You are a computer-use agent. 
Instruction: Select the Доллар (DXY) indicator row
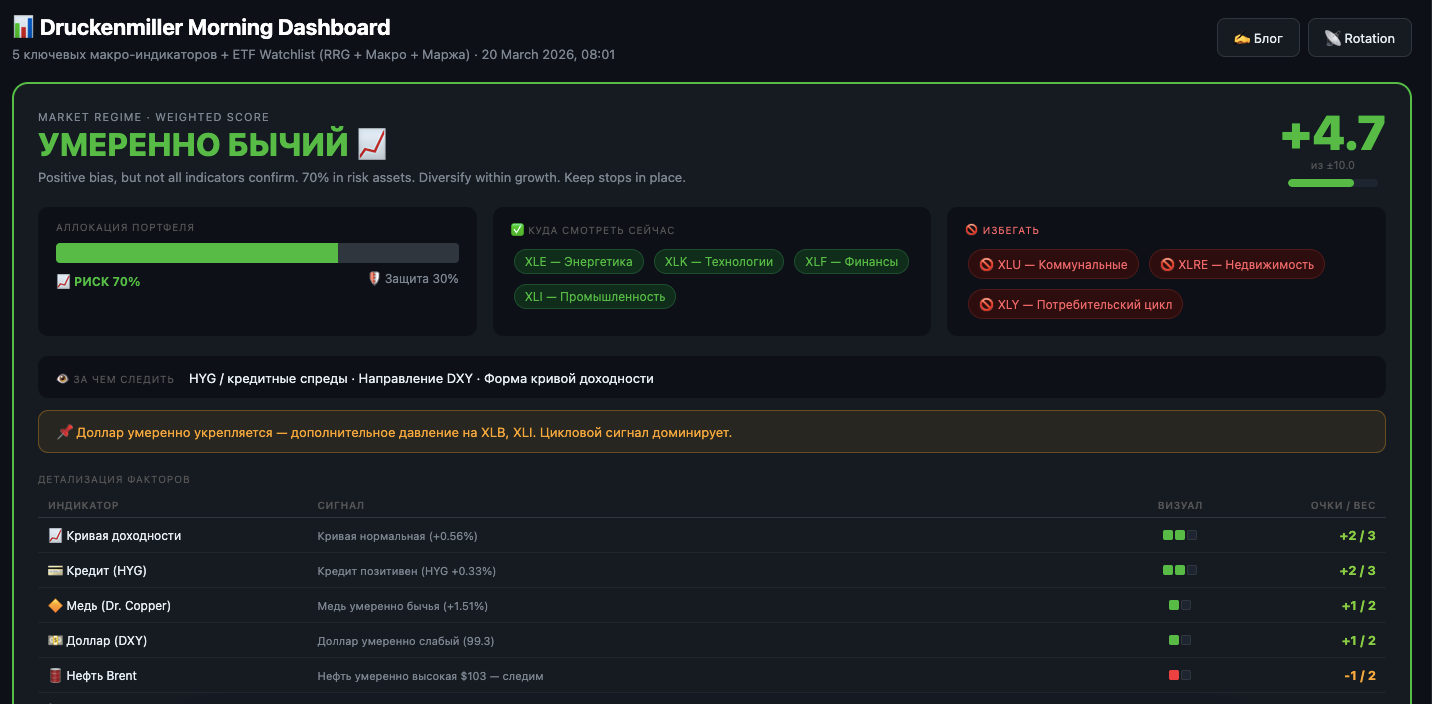pyautogui.click(x=712, y=641)
